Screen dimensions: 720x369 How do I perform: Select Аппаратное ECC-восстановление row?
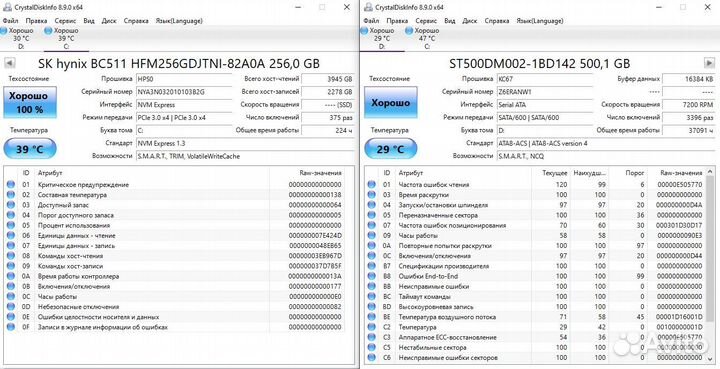click(535, 337)
